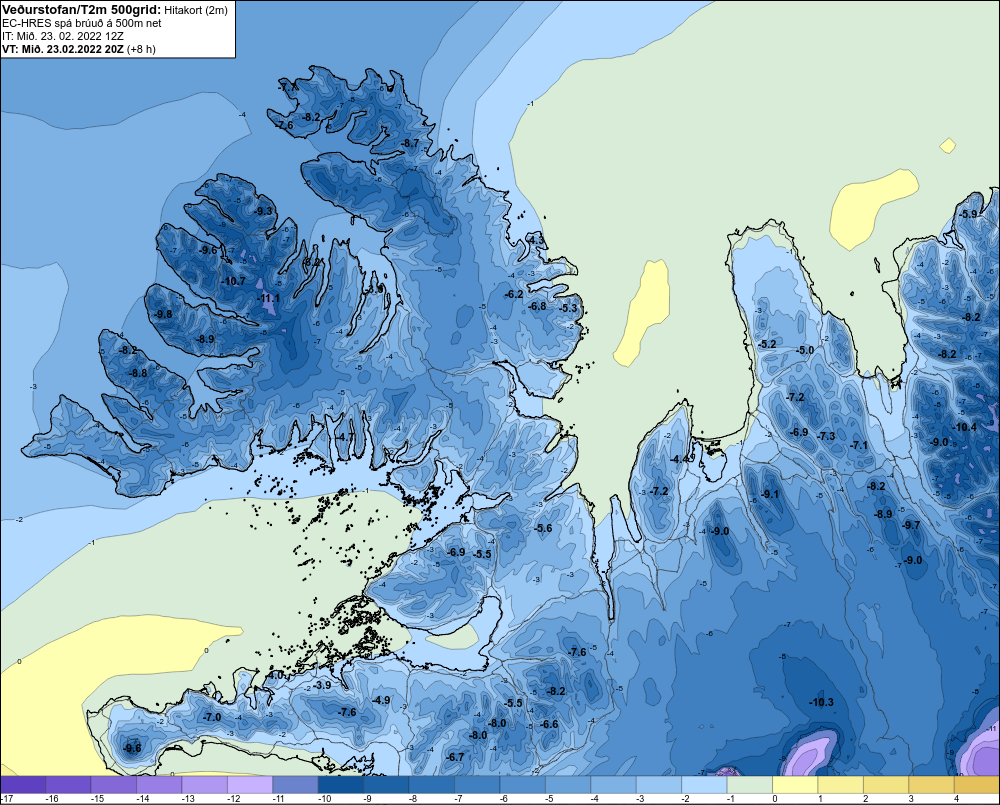
Task: Select the -7.1 temperature label
Action: [x=860, y=445]
